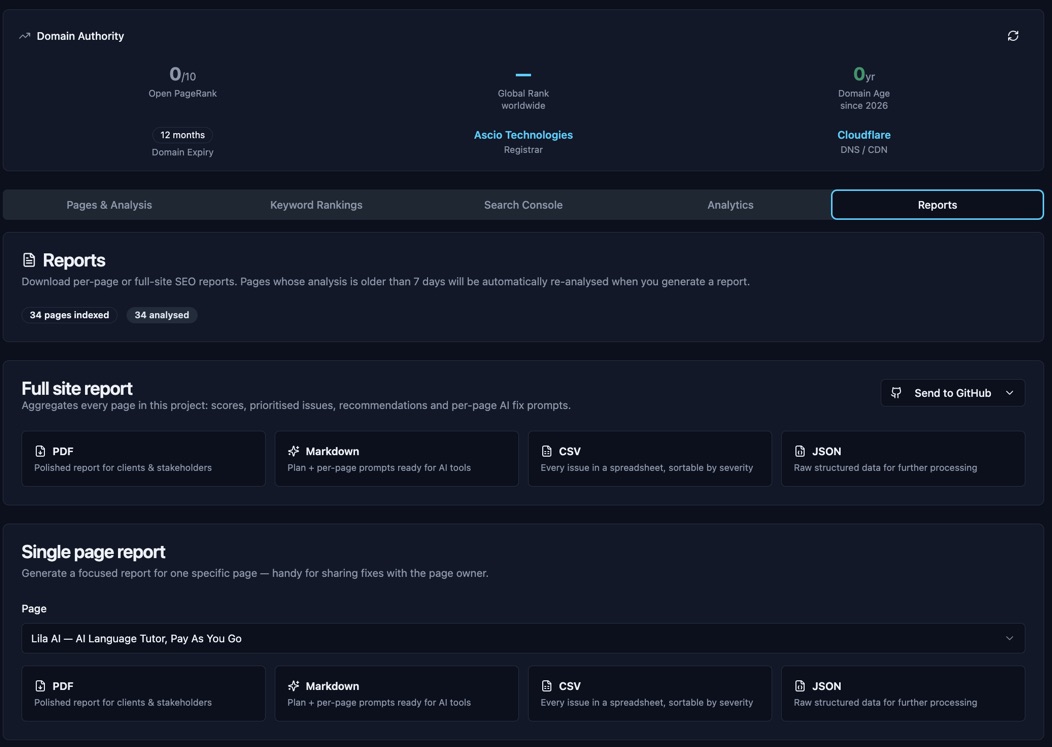Click the 'Open PageRank' label
1052x747 pixels.
[182, 93]
